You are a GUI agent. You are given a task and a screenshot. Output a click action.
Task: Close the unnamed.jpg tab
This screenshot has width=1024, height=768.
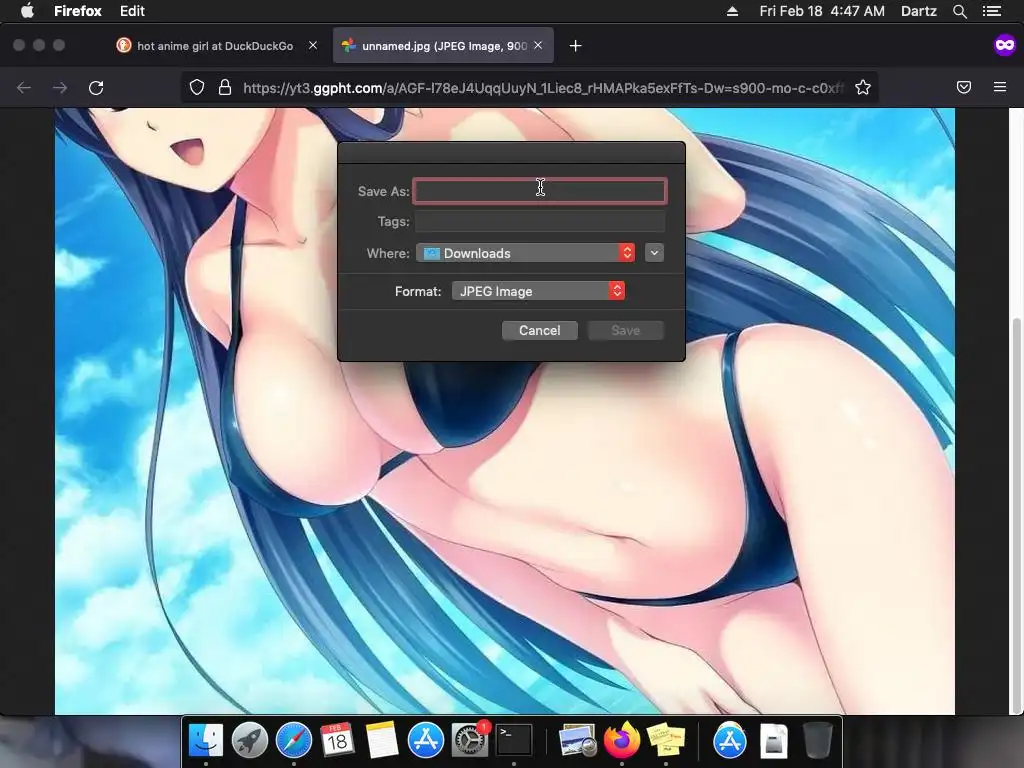538,46
